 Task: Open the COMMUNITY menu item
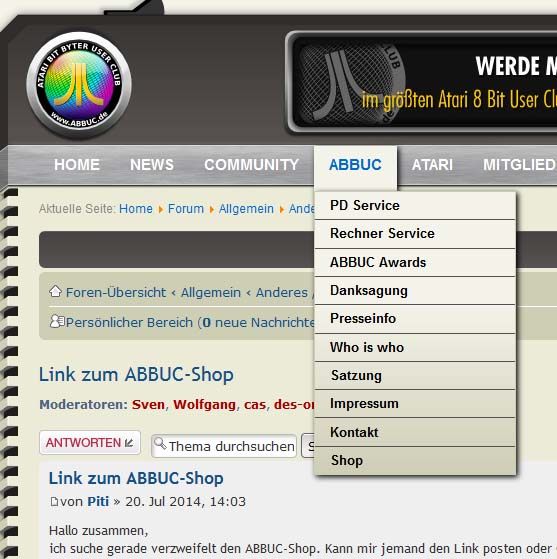pyautogui.click(x=251, y=165)
